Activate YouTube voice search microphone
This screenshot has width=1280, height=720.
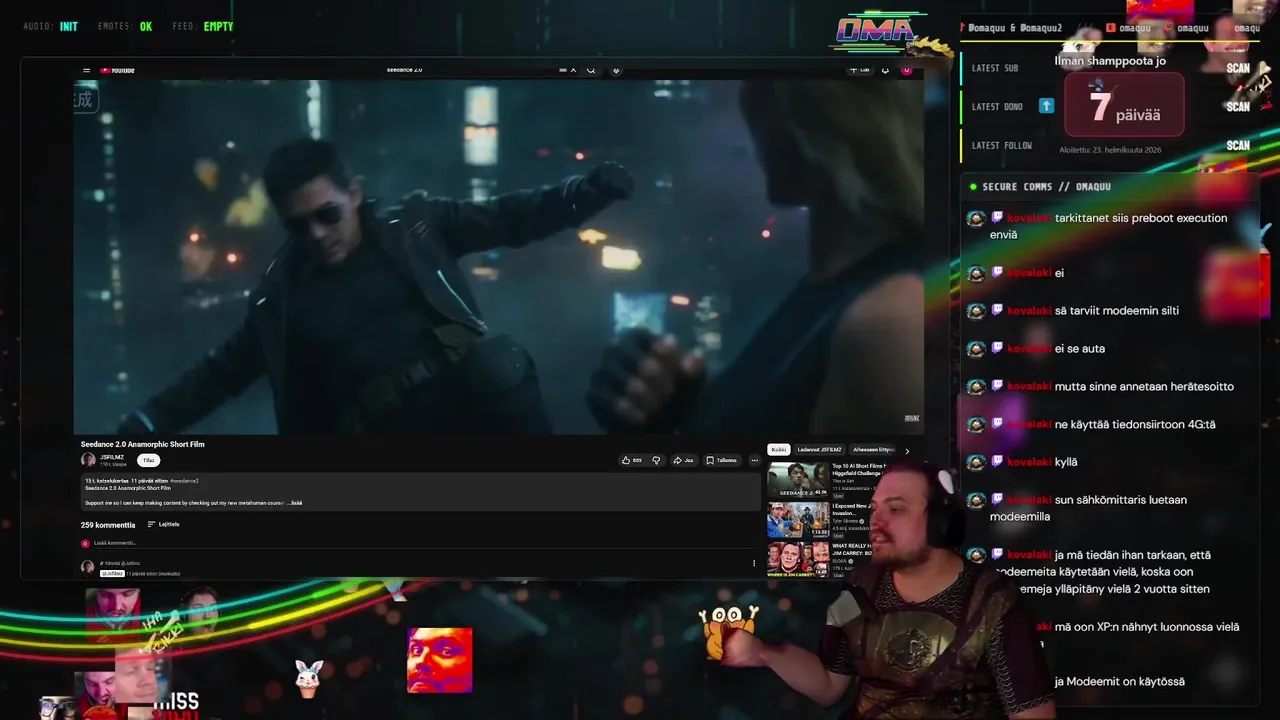pyautogui.click(x=616, y=70)
